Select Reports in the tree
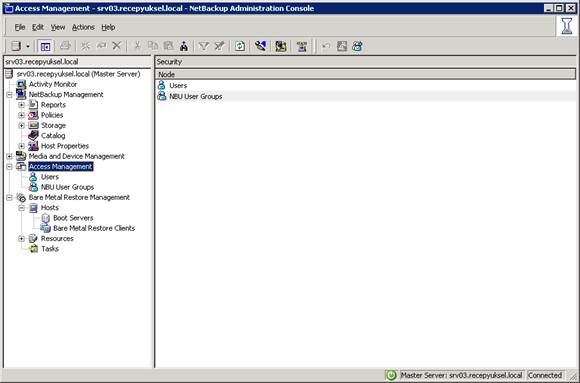The image size is (580, 383). [x=53, y=105]
